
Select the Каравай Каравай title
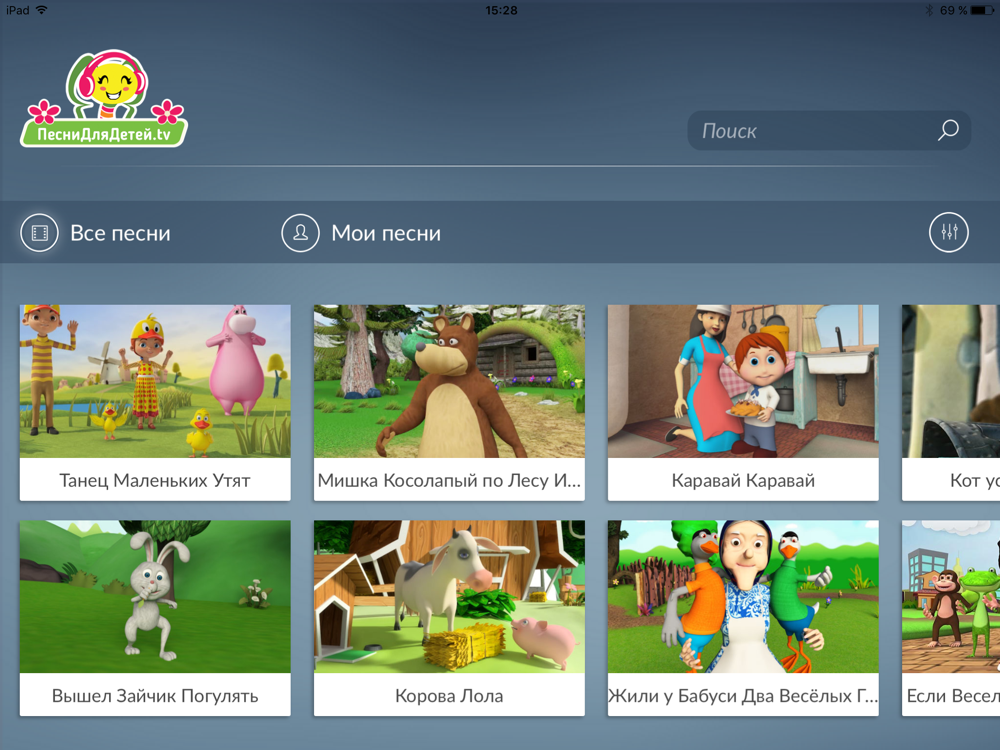(x=743, y=480)
